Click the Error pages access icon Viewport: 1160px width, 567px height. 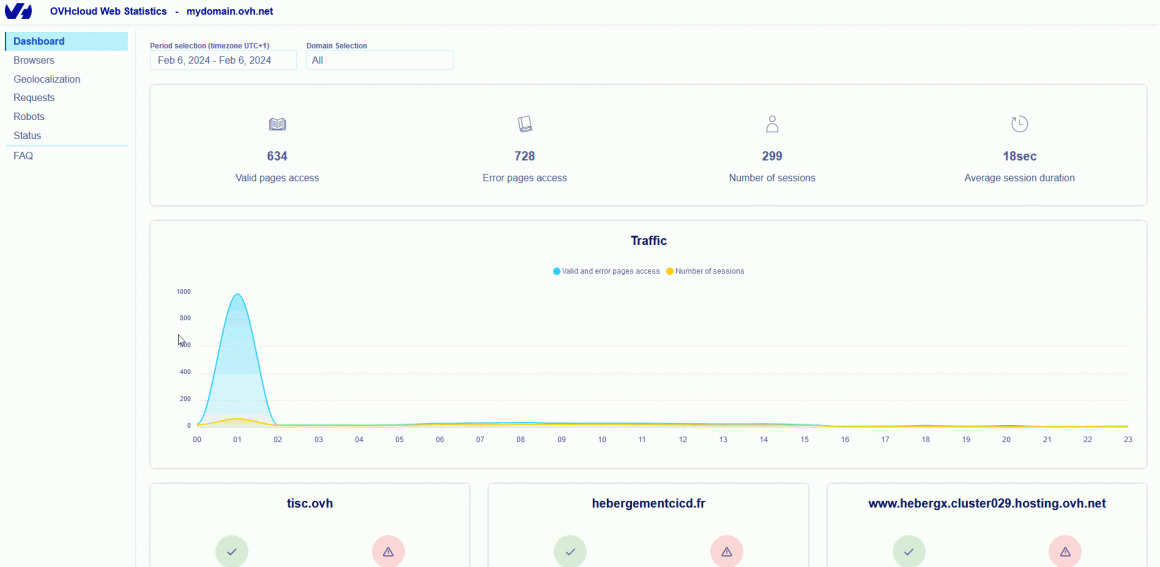click(x=525, y=124)
